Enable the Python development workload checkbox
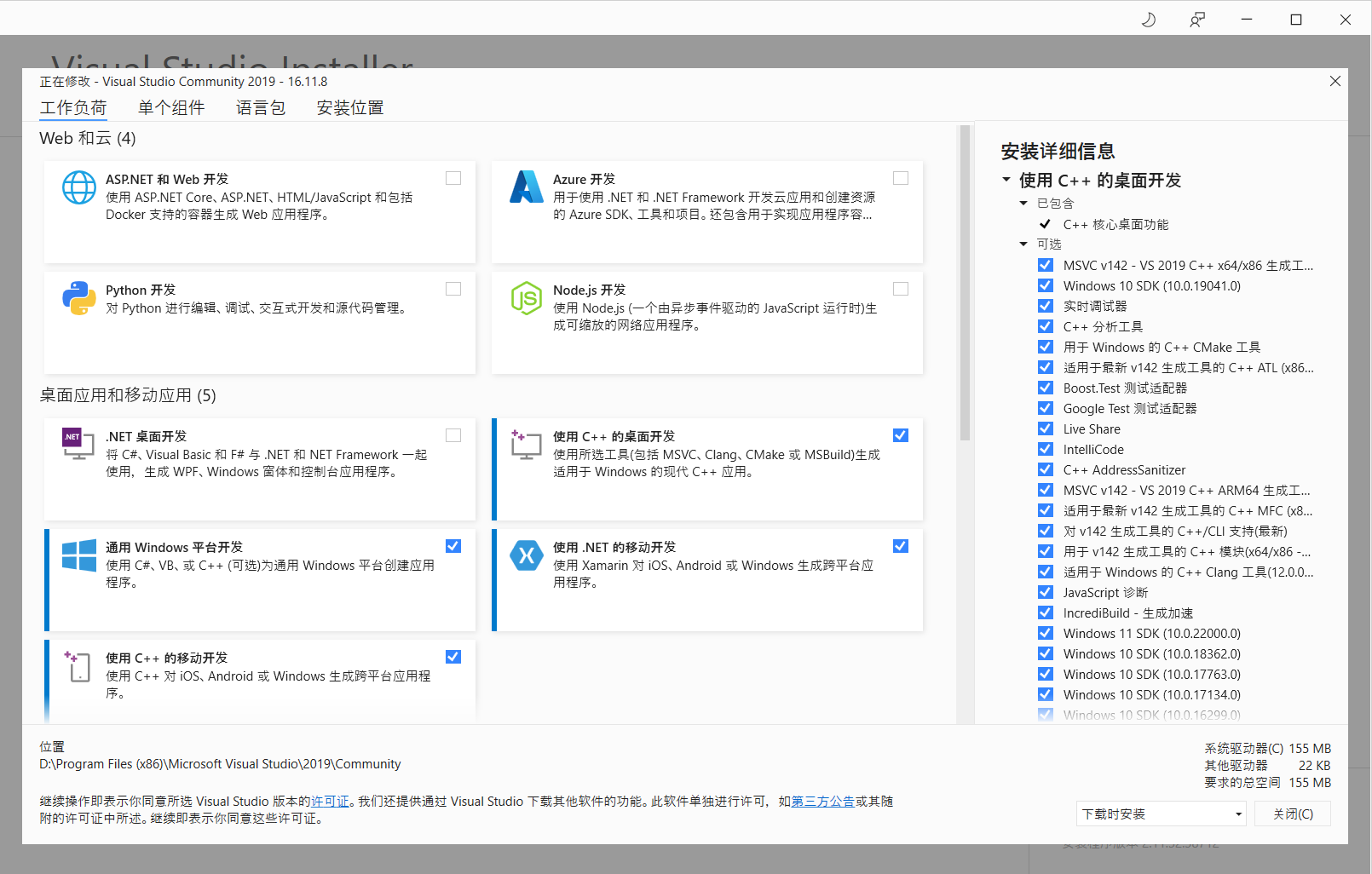 (453, 289)
